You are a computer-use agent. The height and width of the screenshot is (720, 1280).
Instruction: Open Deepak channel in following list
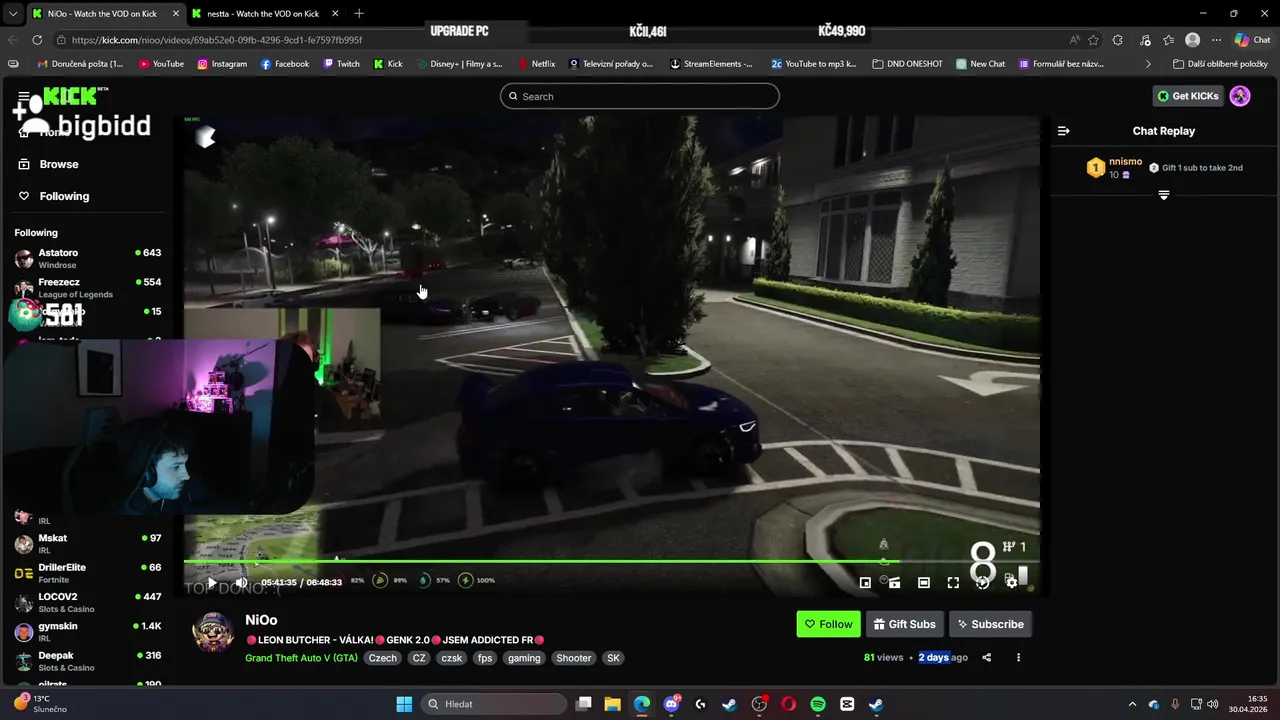[x=88, y=661]
